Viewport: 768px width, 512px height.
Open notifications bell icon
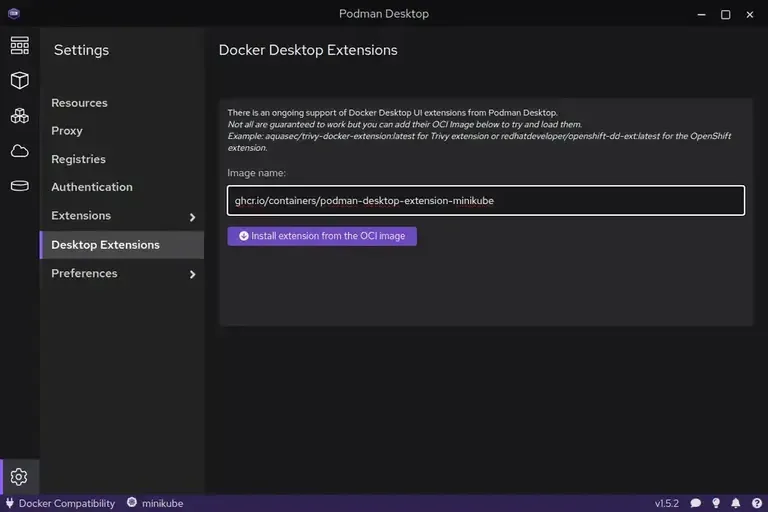pyautogui.click(x=736, y=503)
